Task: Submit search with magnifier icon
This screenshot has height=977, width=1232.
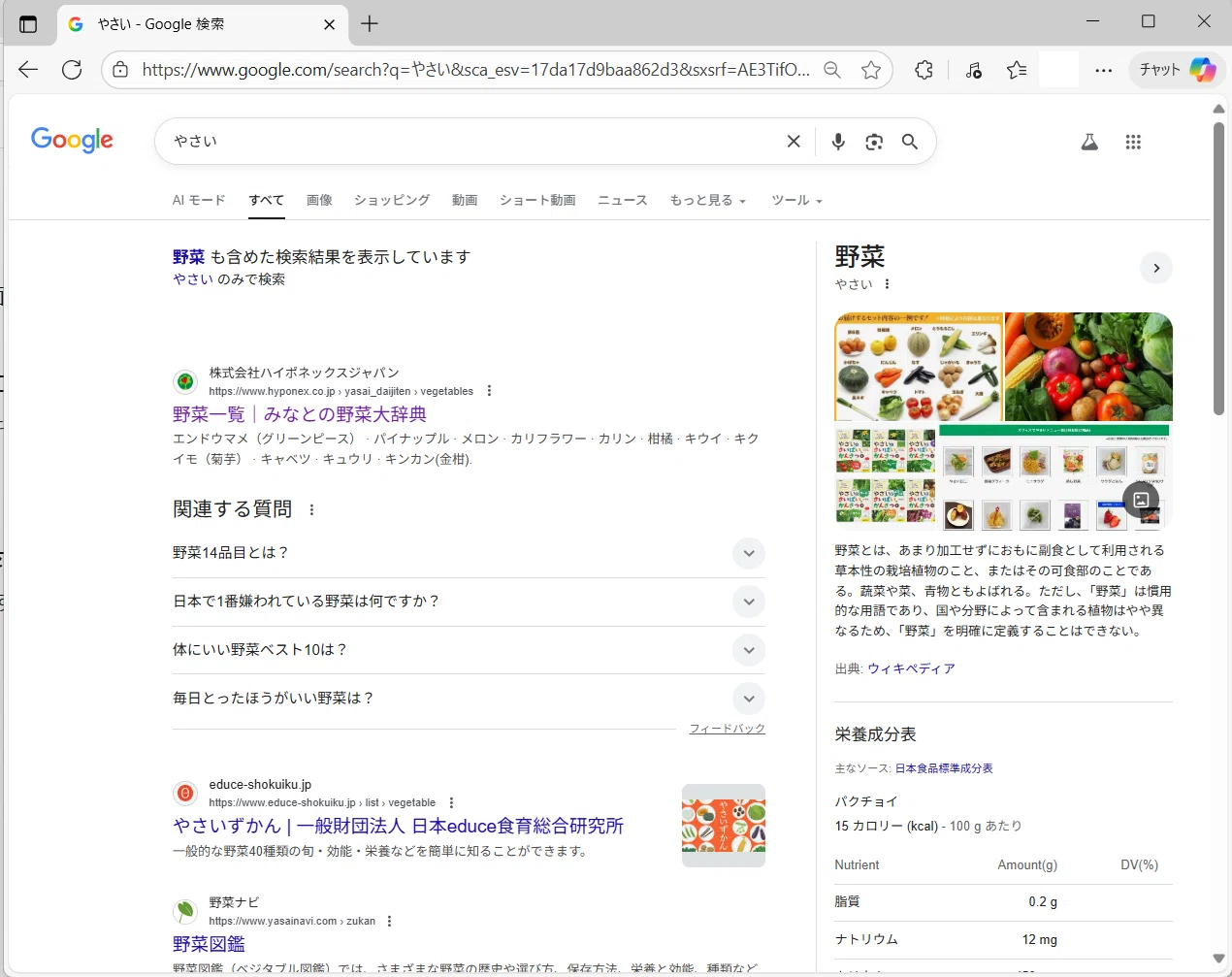Action: coord(910,142)
